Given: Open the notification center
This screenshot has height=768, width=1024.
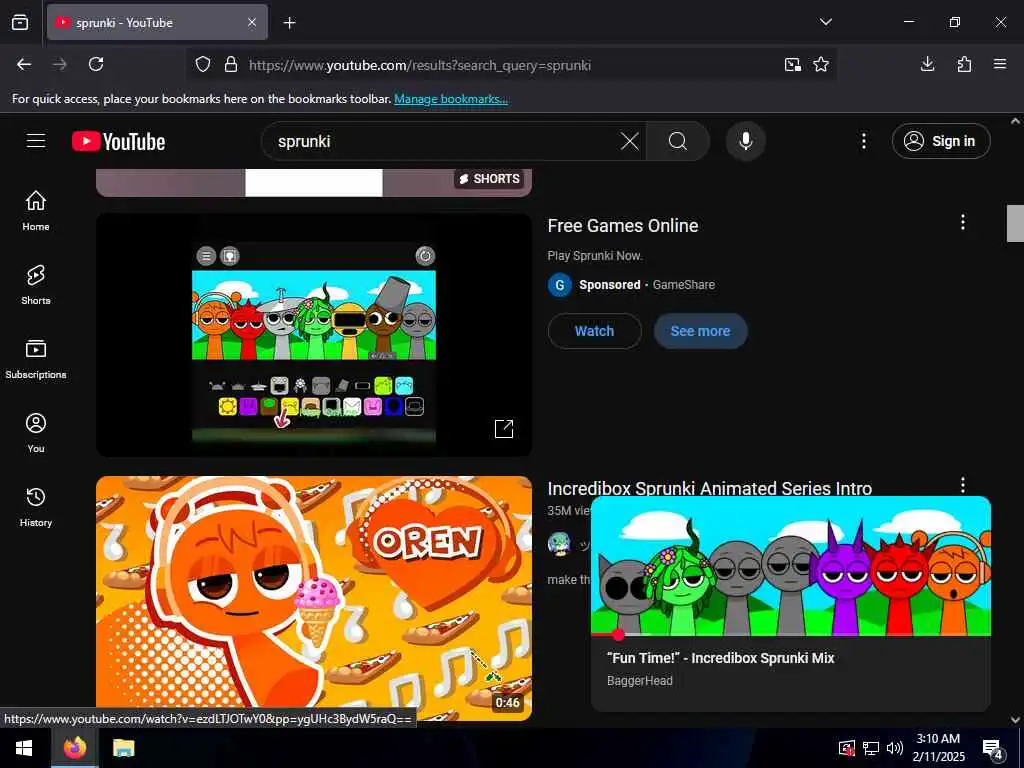Looking at the screenshot, I should (993, 749).
